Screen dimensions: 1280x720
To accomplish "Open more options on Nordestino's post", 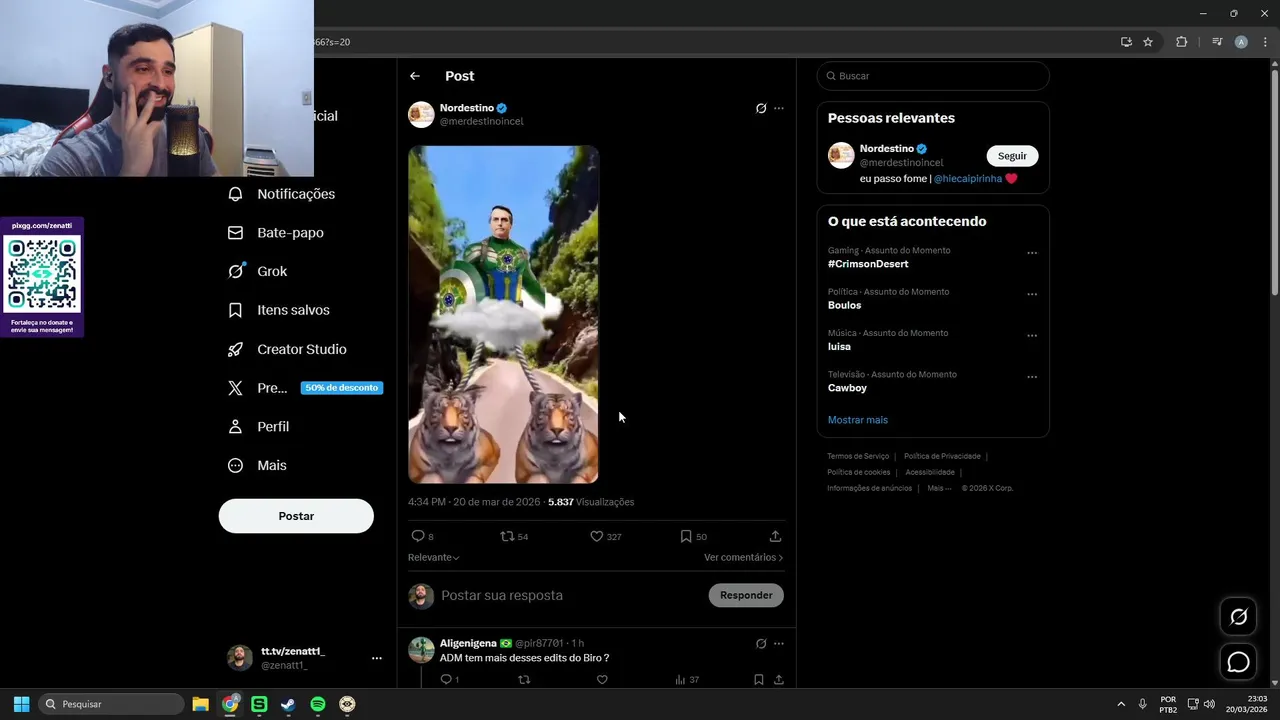I will tap(779, 108).
